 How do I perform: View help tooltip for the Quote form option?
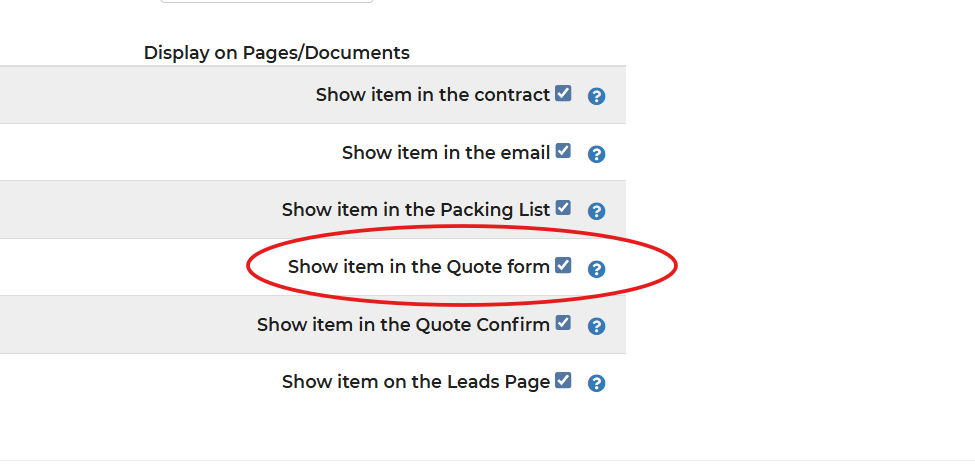596,269
